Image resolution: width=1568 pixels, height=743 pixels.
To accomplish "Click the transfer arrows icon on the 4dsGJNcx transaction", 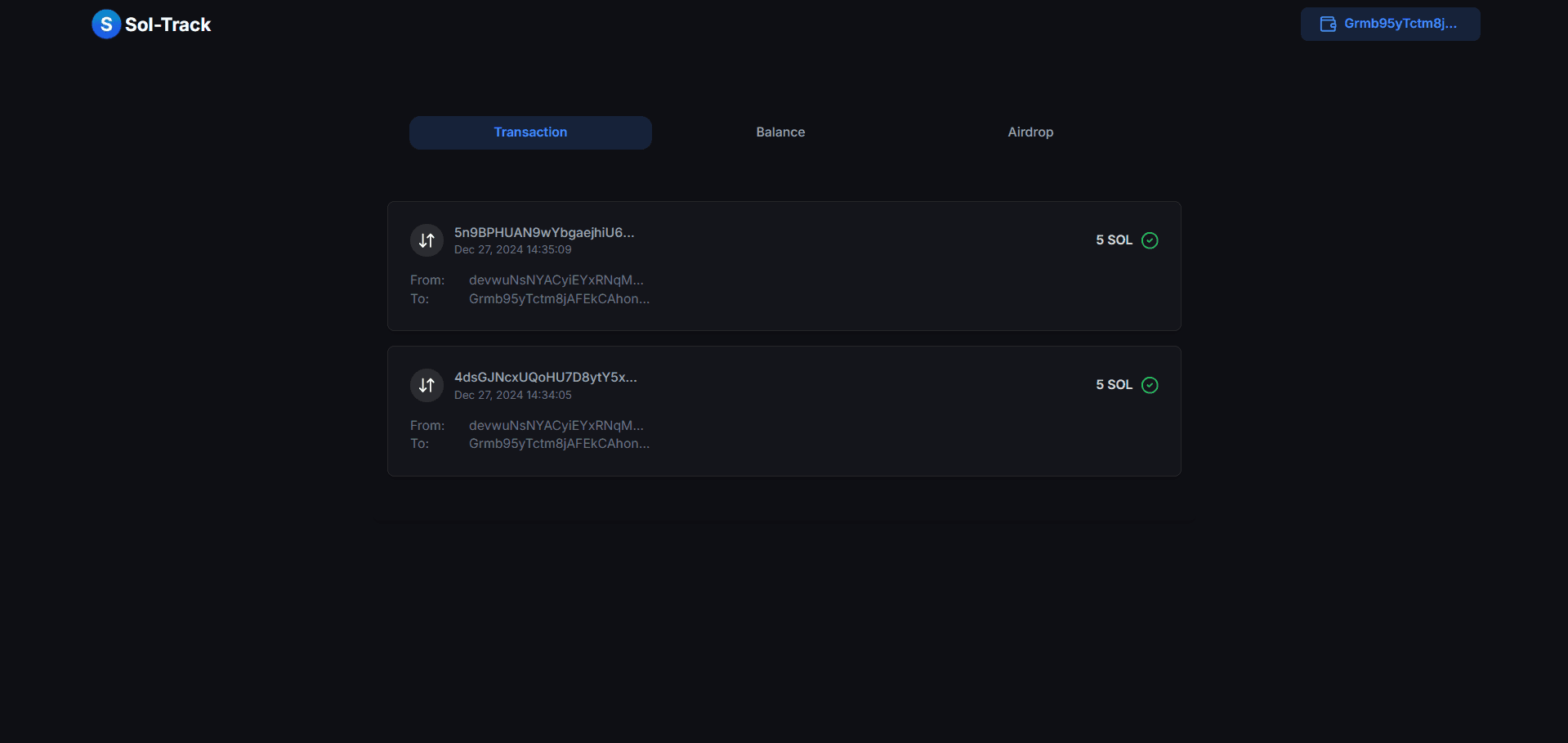I will pyautogui.click(x=427, y=384).
